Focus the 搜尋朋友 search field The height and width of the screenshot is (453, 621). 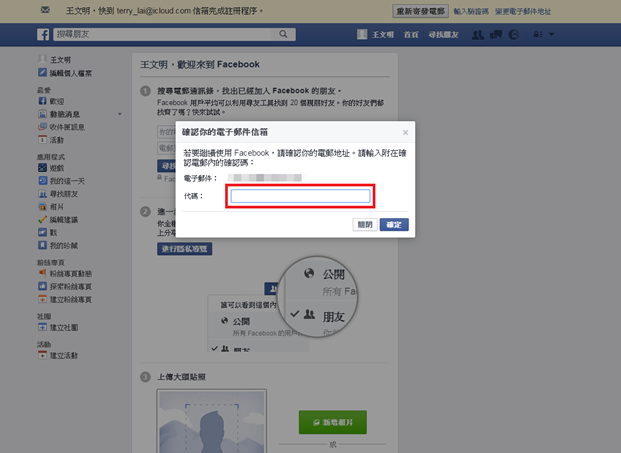pos(164,34)
